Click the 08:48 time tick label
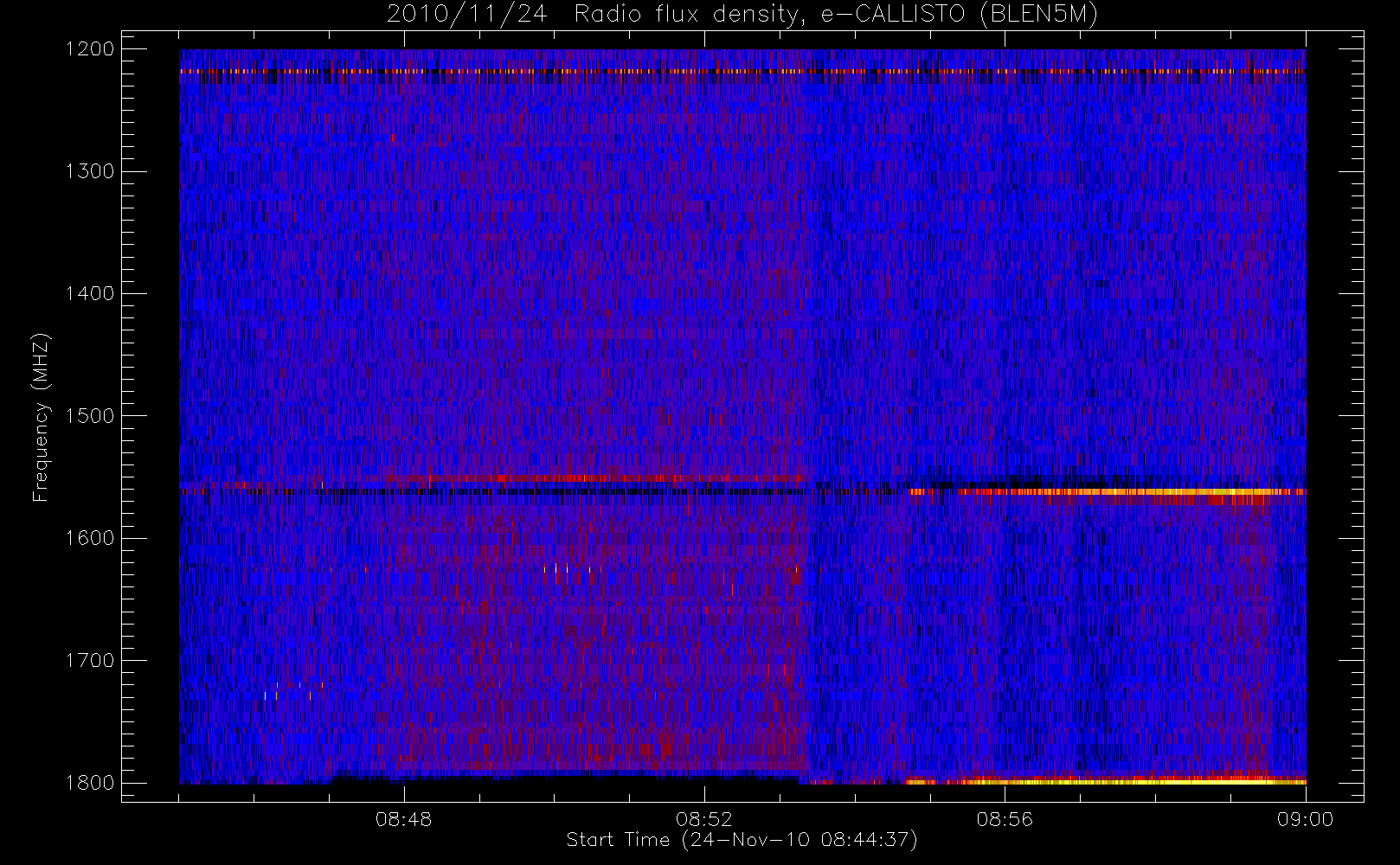The height and width of the screenshot is (865, 1400). coord(403,819)
